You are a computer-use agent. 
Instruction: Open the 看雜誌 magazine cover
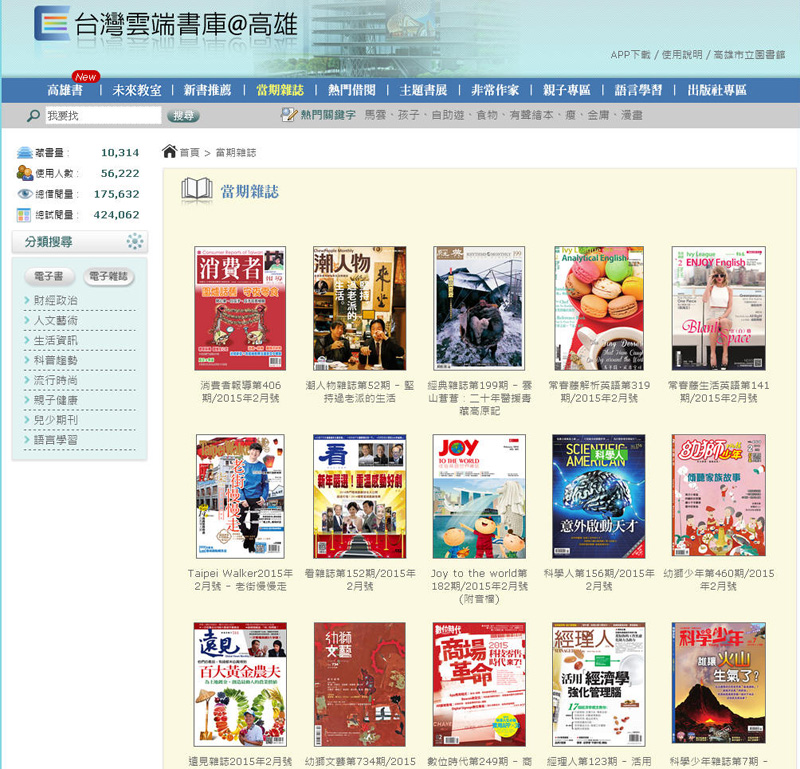(x=360, y=496)
